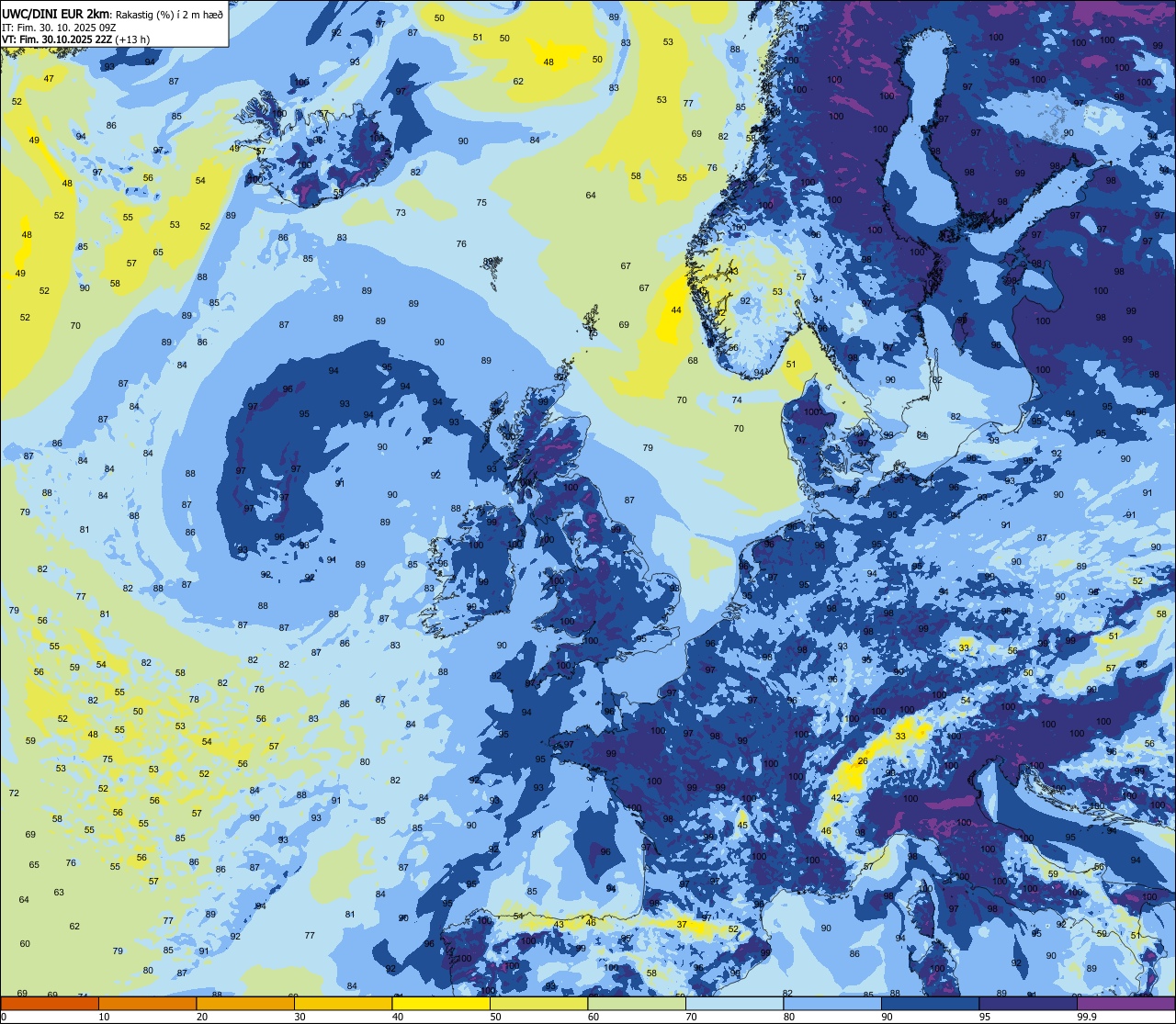Click the 90–95% medium blue legend swatch

point(930,1004)
